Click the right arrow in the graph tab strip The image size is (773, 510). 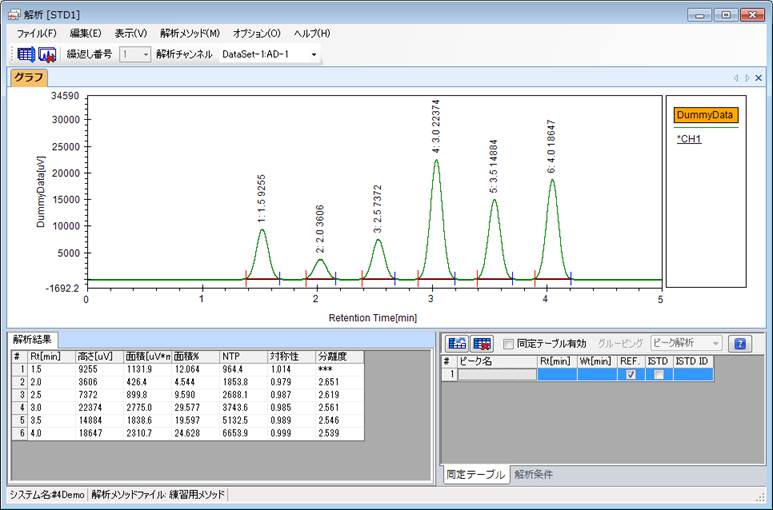(x=746, y=78)
